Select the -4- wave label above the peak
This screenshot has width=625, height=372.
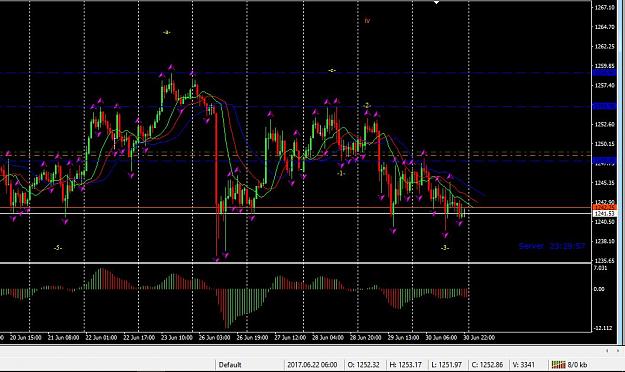[166, 33]
